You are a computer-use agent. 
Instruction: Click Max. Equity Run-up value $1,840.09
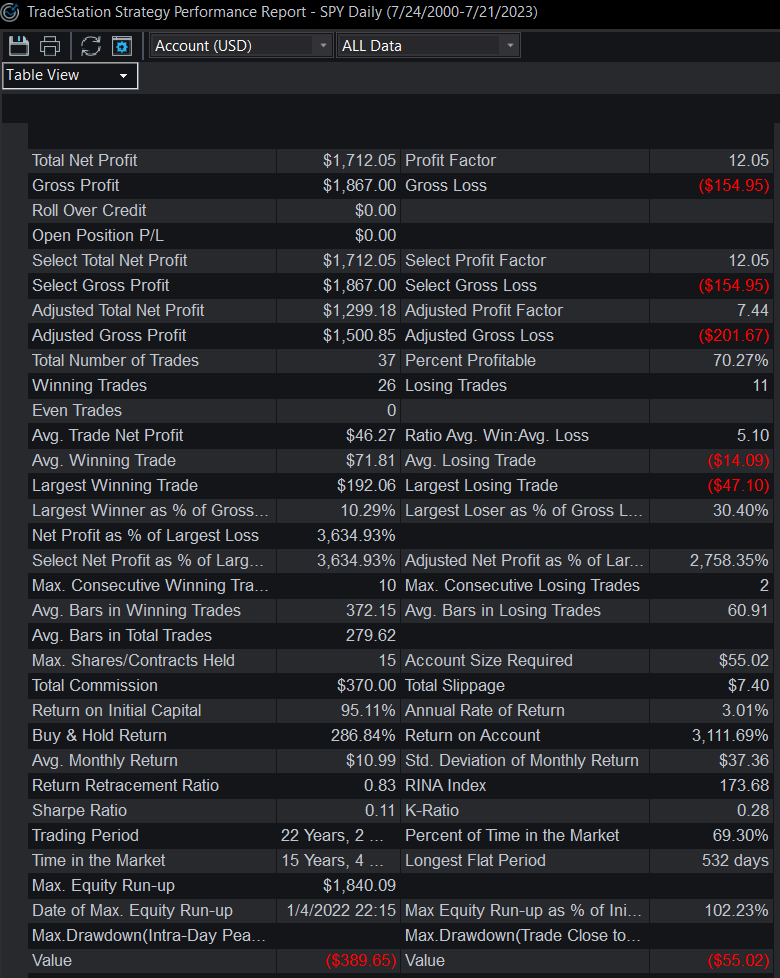tap(359, 884)
